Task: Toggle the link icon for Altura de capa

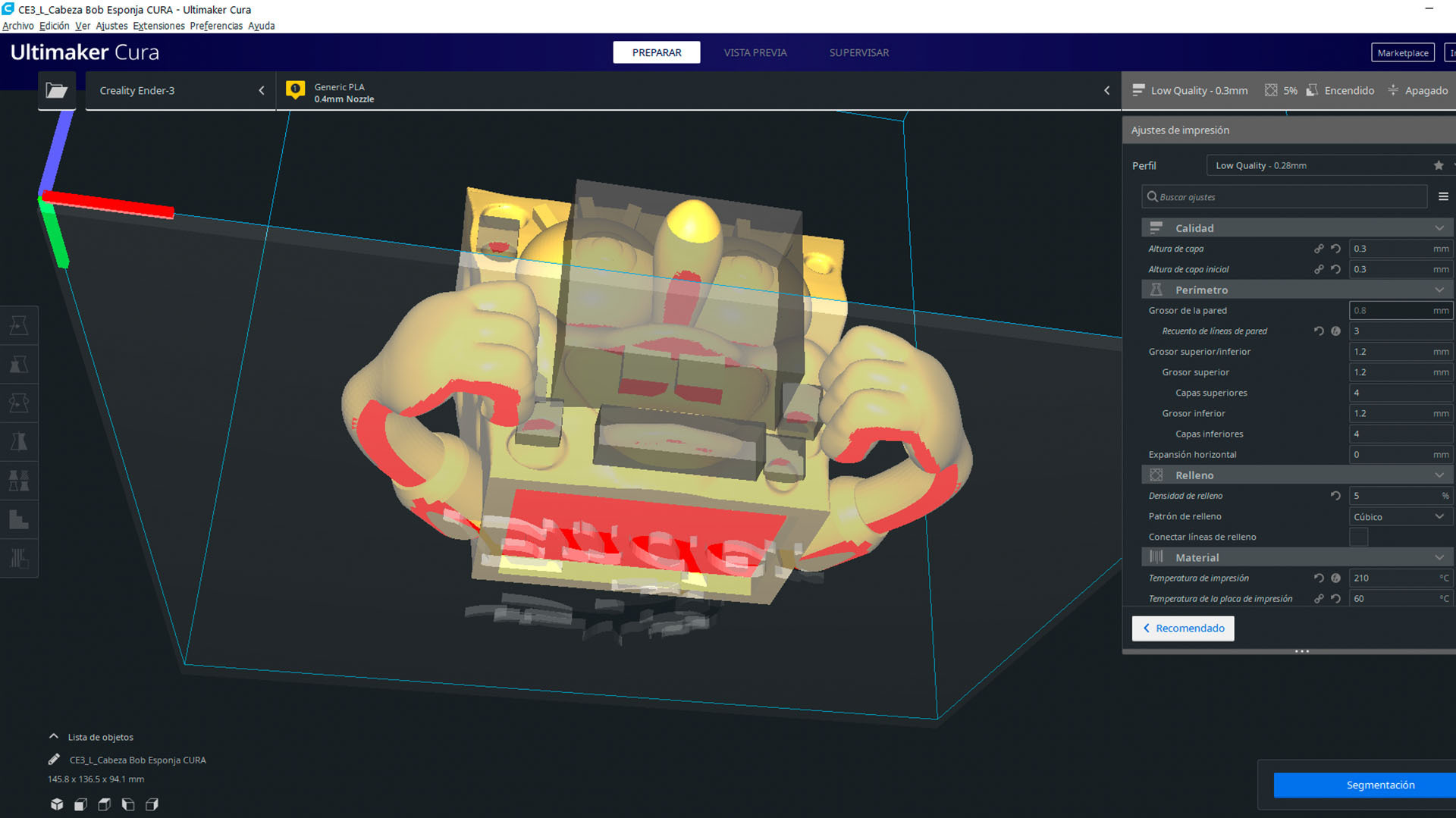Action: (1319, 248)
